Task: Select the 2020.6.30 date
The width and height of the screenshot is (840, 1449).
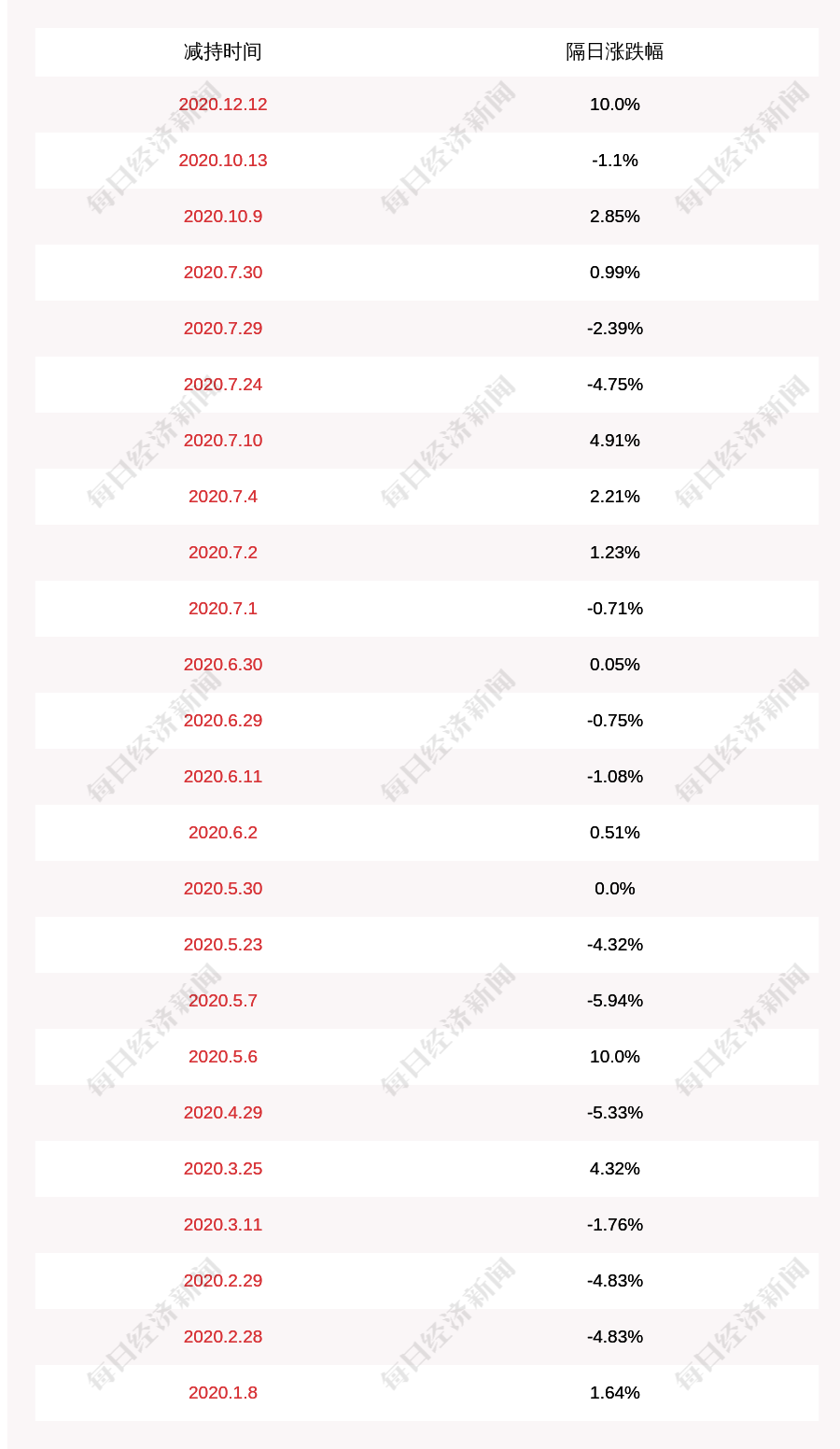Action: click(x=222, y=664)
